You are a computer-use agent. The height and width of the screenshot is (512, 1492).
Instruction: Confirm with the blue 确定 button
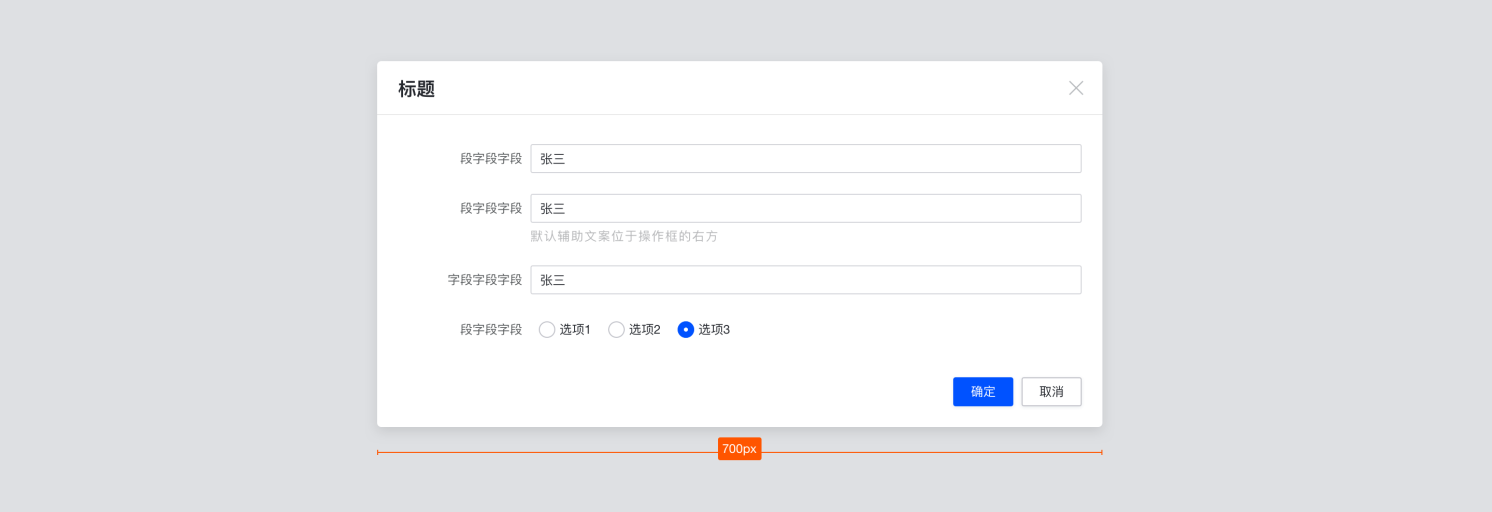(x=983, y=392)
